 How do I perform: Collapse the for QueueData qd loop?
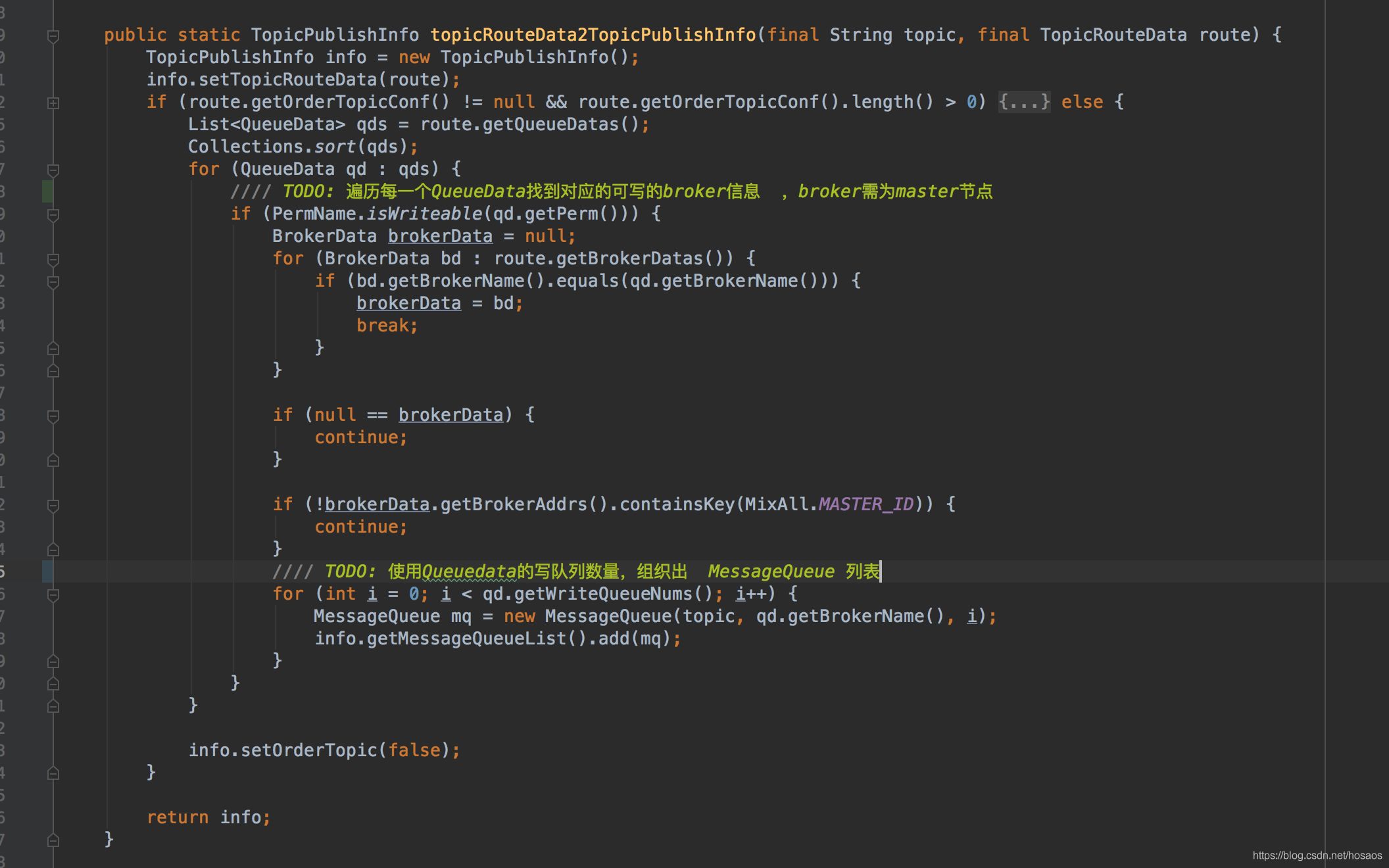53,170
